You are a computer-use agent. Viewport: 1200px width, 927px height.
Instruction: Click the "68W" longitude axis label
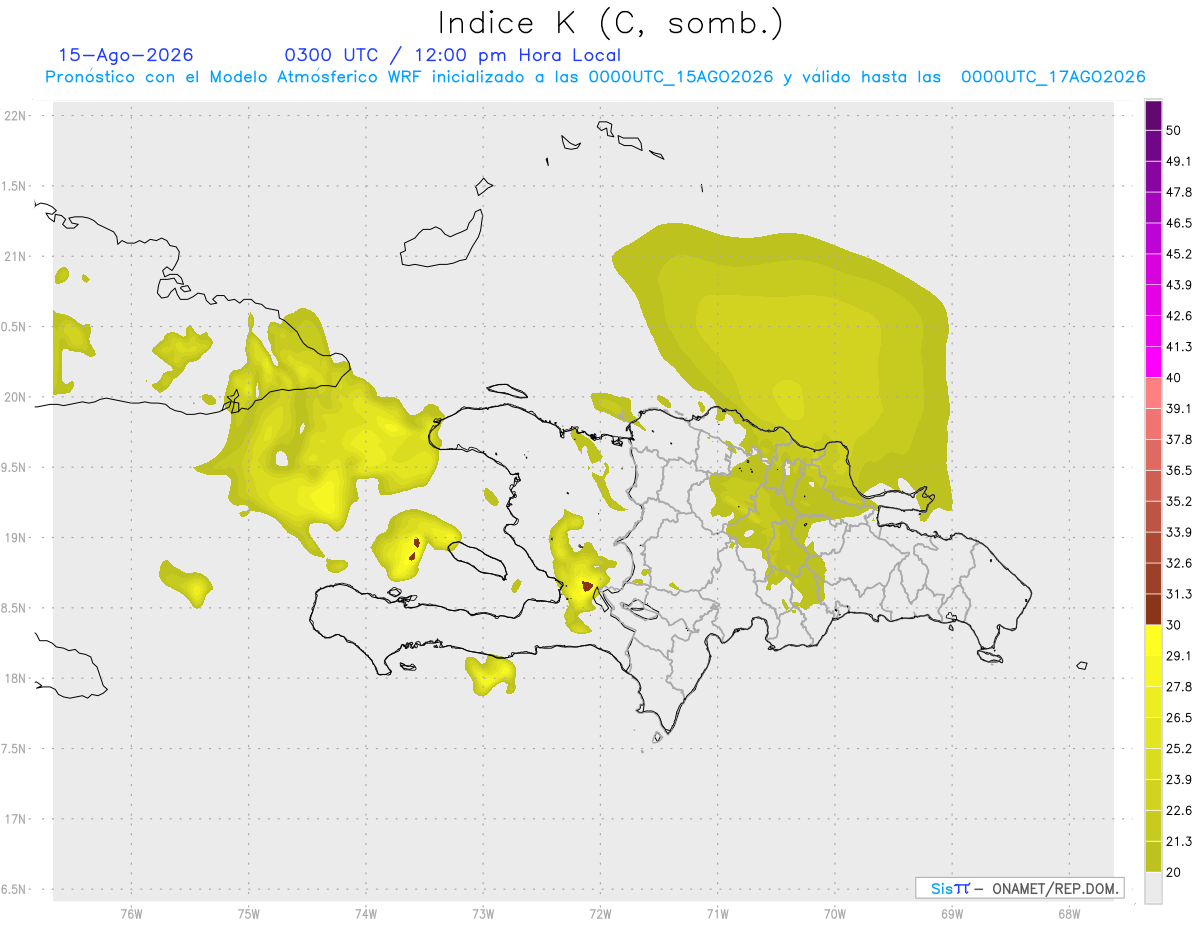(x=1069, y=914)
